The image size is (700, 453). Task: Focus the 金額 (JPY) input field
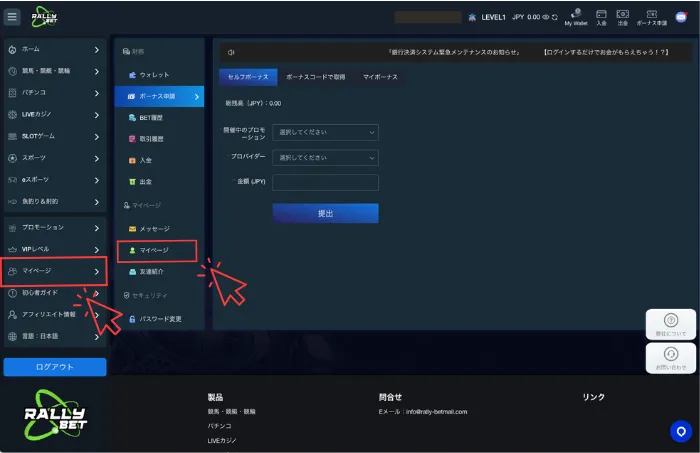coord(325,183)
